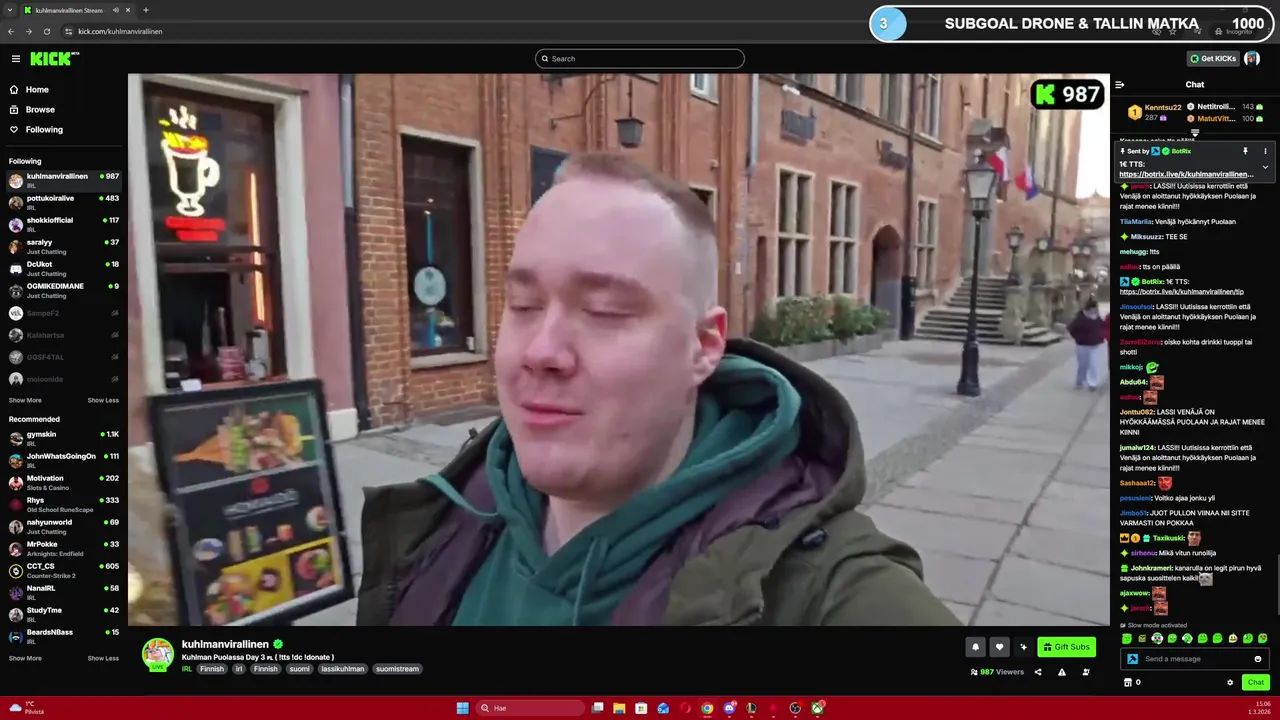Open shokkiofficial channel in Following list
The image size is (1280, 720).
point(64,224)
